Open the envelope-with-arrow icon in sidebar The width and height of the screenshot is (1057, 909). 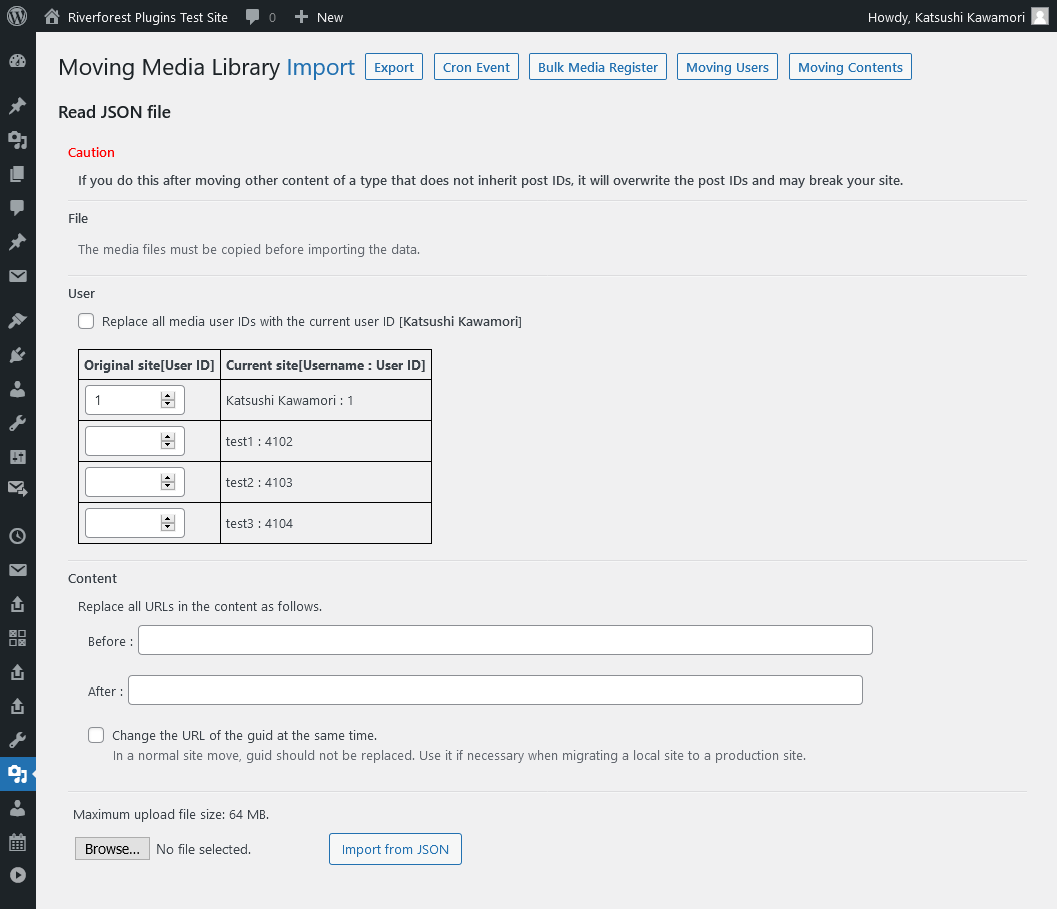[18, 489]
